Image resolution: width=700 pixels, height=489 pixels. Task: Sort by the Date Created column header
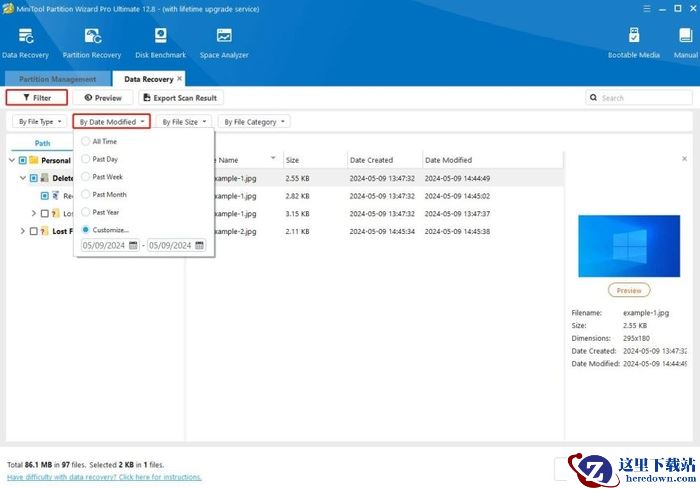coord(384,160)
